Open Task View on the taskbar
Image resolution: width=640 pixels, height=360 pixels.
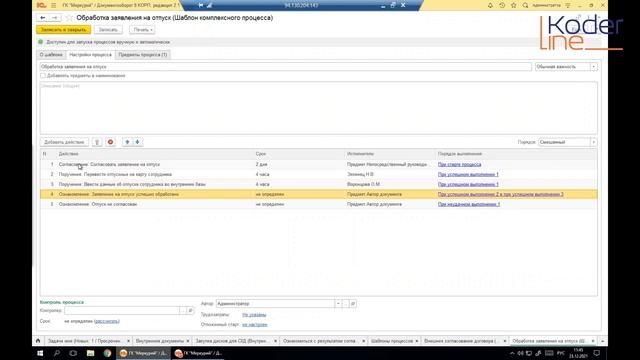coord(73,353)
